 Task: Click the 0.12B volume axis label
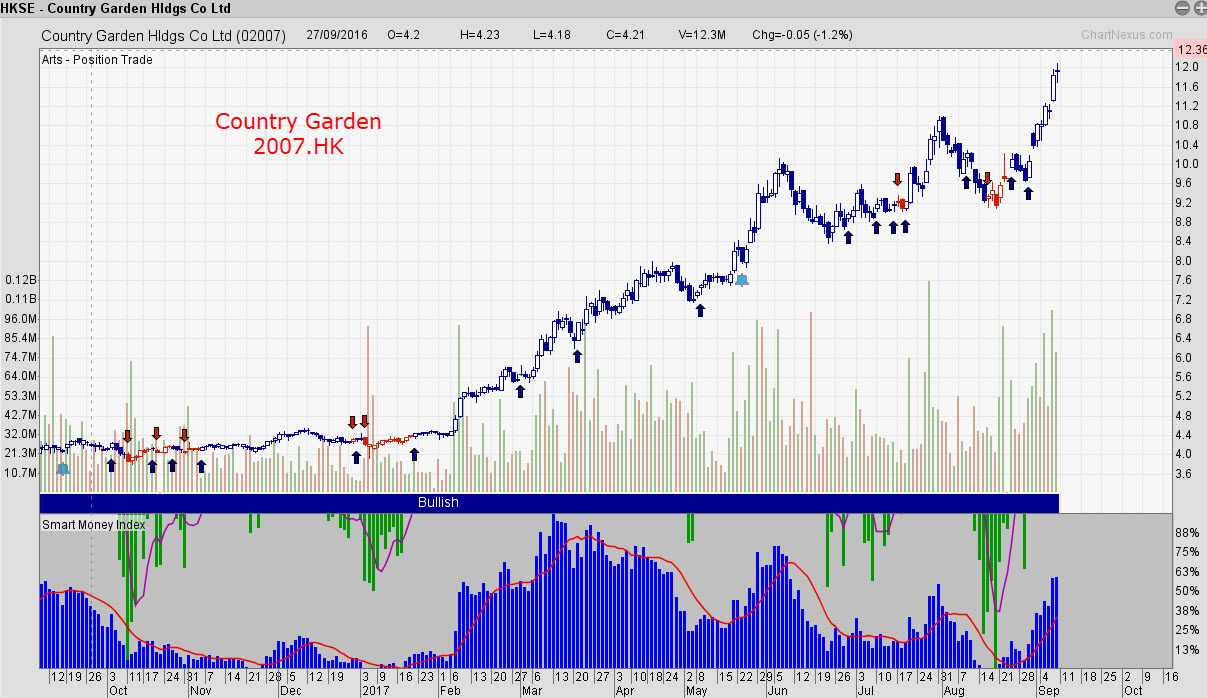[x=20, y=280]
